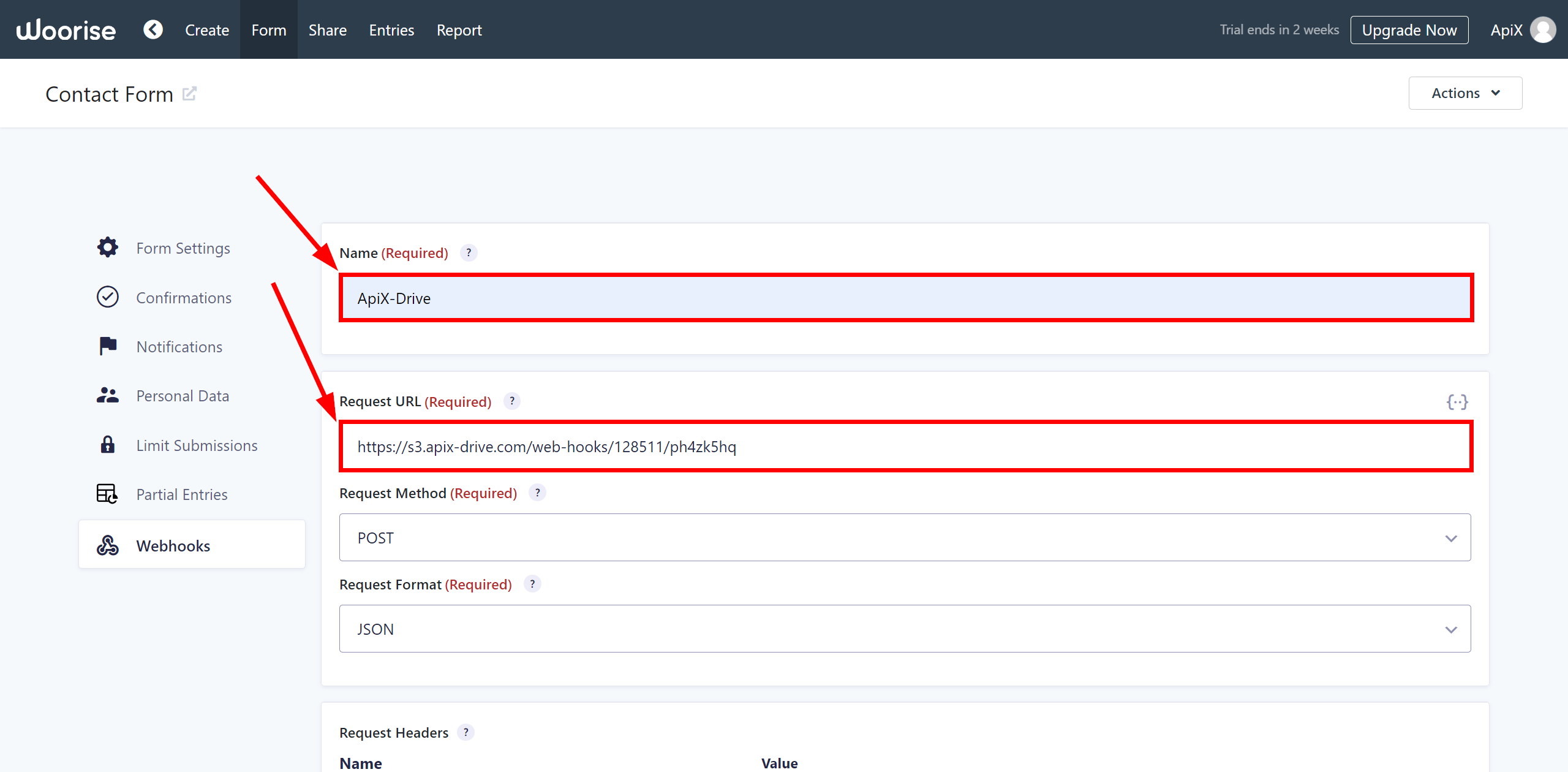Switch to the Share tab
The height and width of the screenshot is (772, 1568).
[328, 30]
